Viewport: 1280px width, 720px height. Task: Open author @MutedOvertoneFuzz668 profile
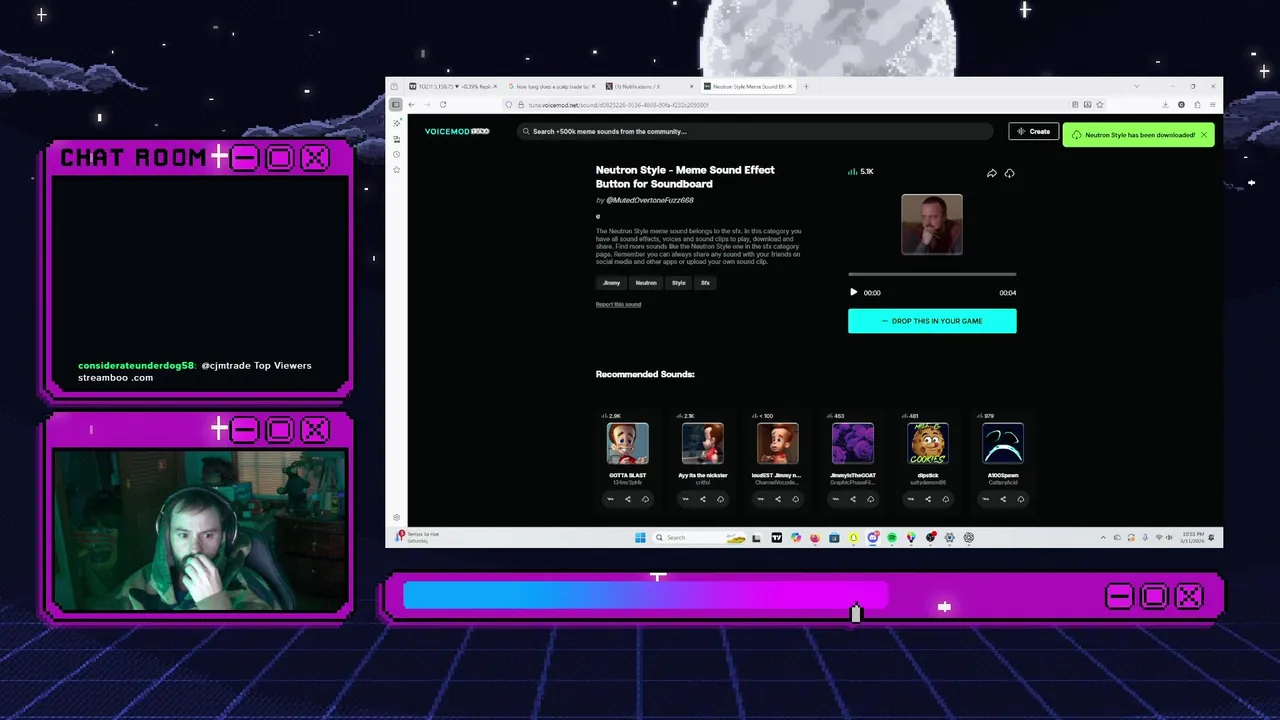(x=650, y=200)
